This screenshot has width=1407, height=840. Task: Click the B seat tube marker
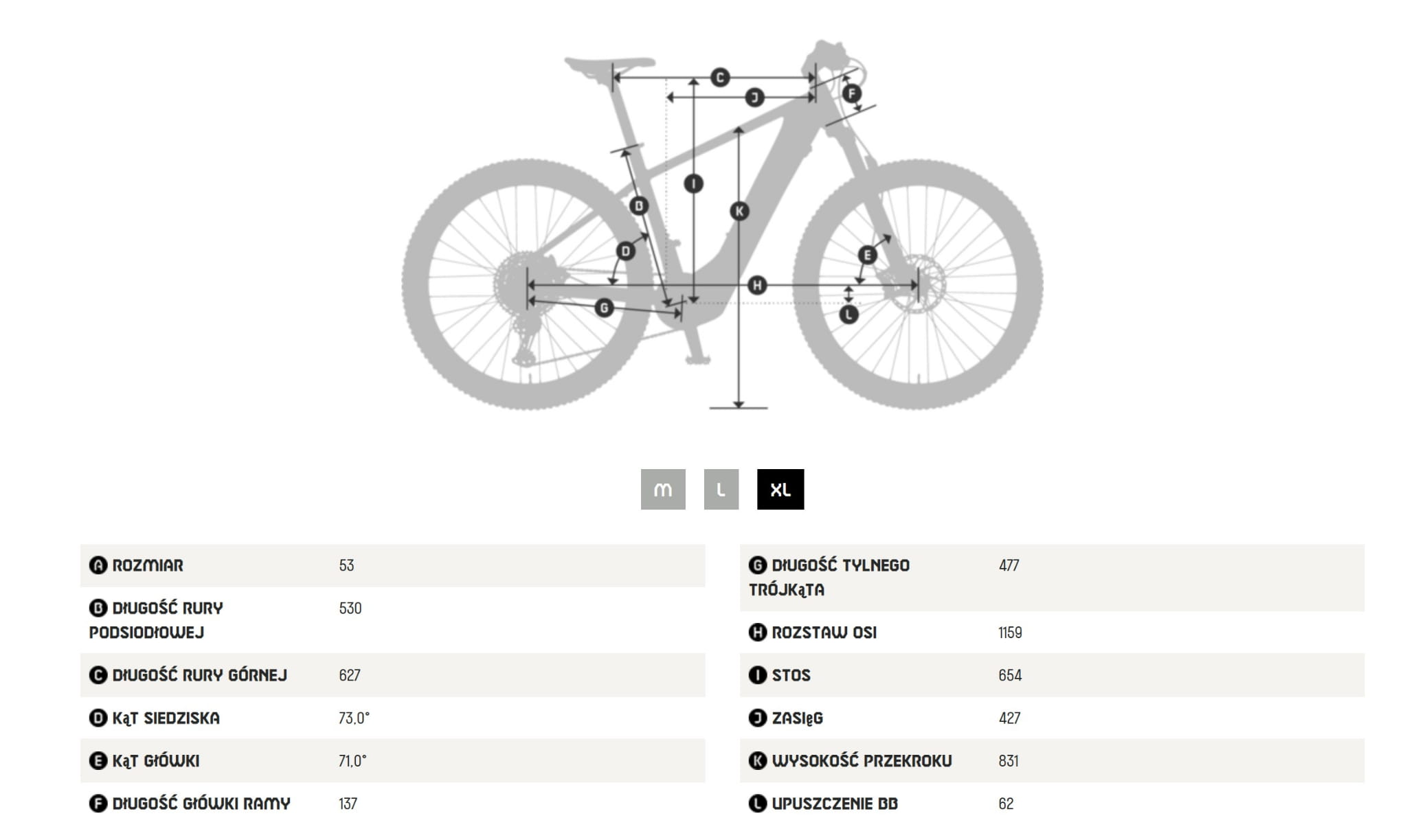point(639,205)
